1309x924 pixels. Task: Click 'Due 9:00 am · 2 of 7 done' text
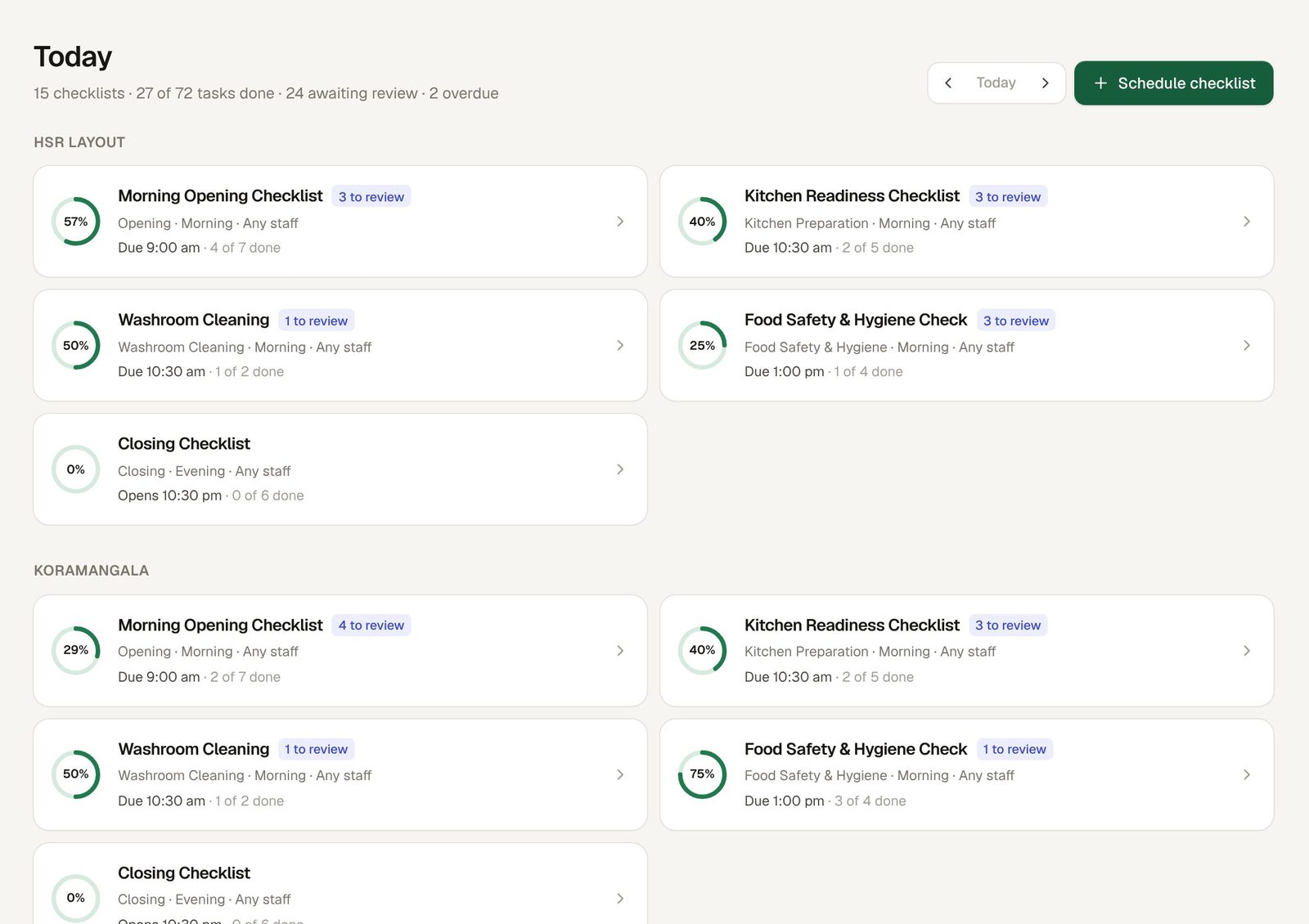click(199, 677)
